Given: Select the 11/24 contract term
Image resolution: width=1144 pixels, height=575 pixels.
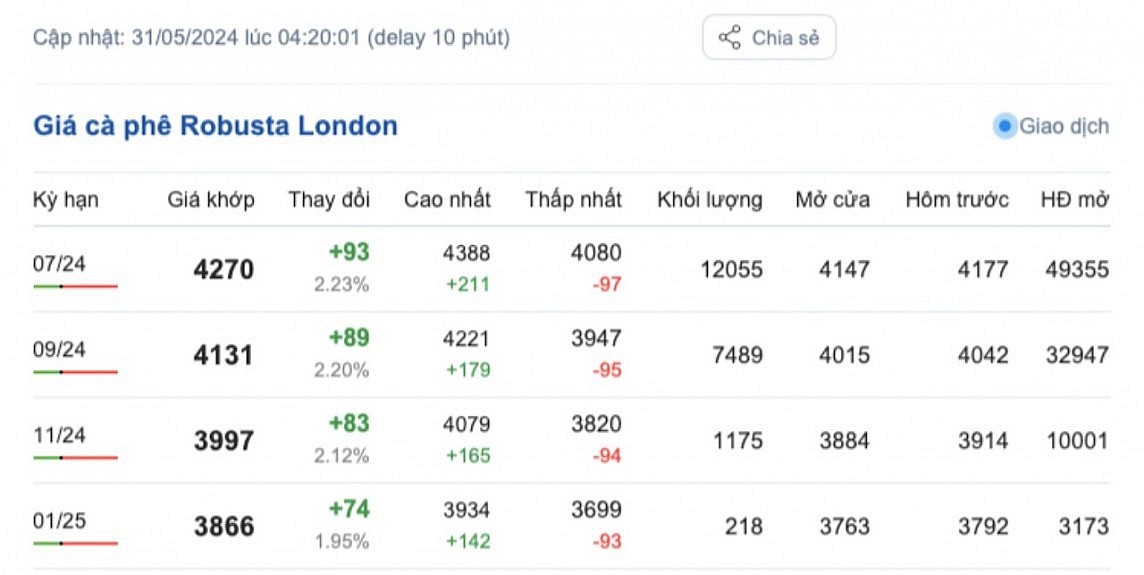Looking at the screenshot, I should pos(59,435).
